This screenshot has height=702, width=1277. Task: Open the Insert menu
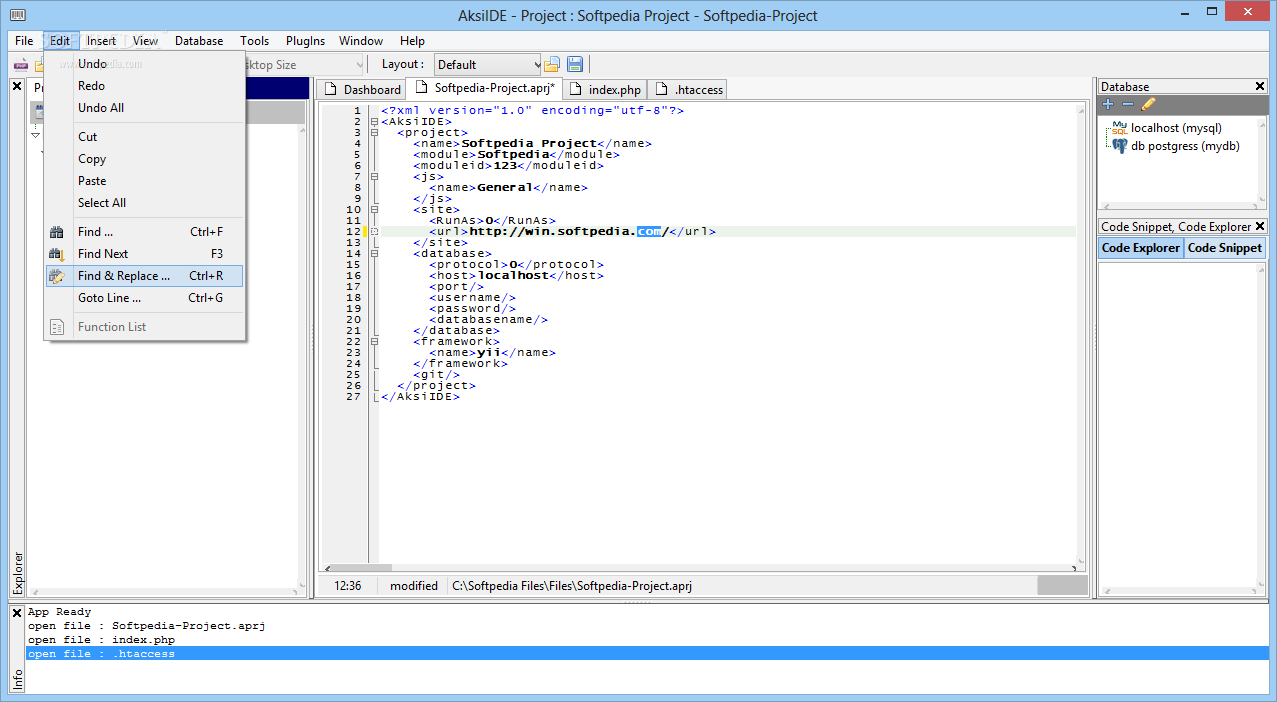(x=101, y=41)
